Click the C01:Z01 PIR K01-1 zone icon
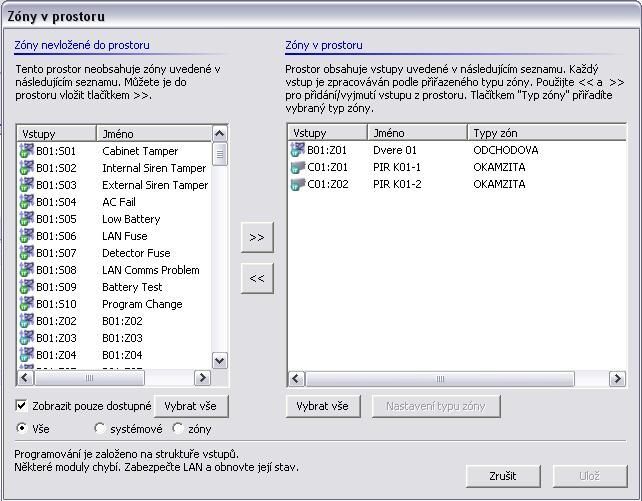This screenshot has height=501, width=642. click(297, 167)
